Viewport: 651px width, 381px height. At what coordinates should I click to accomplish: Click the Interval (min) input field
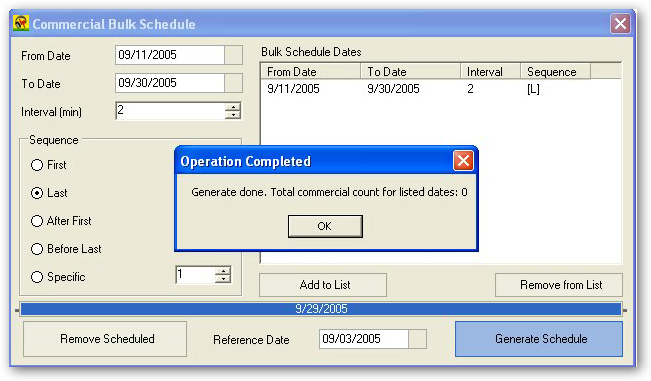click(170, 111)
